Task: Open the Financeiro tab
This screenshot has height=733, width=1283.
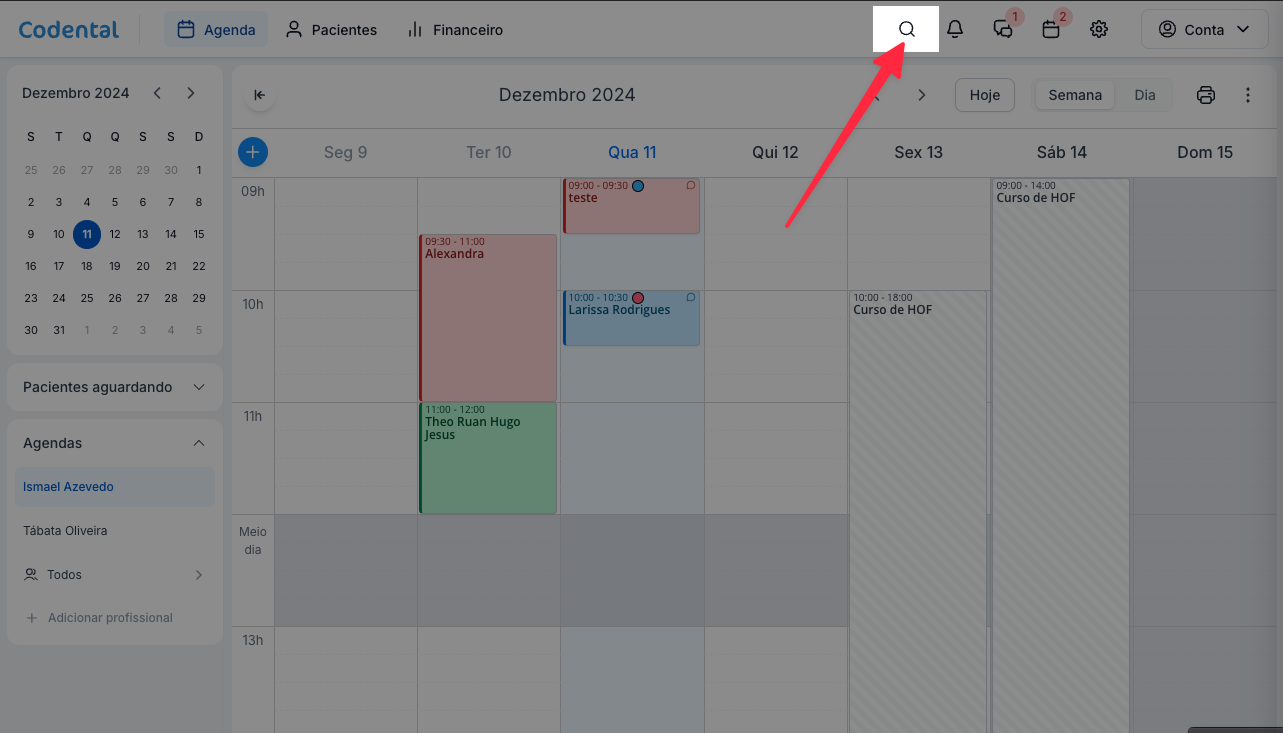Action: [455, 30]
